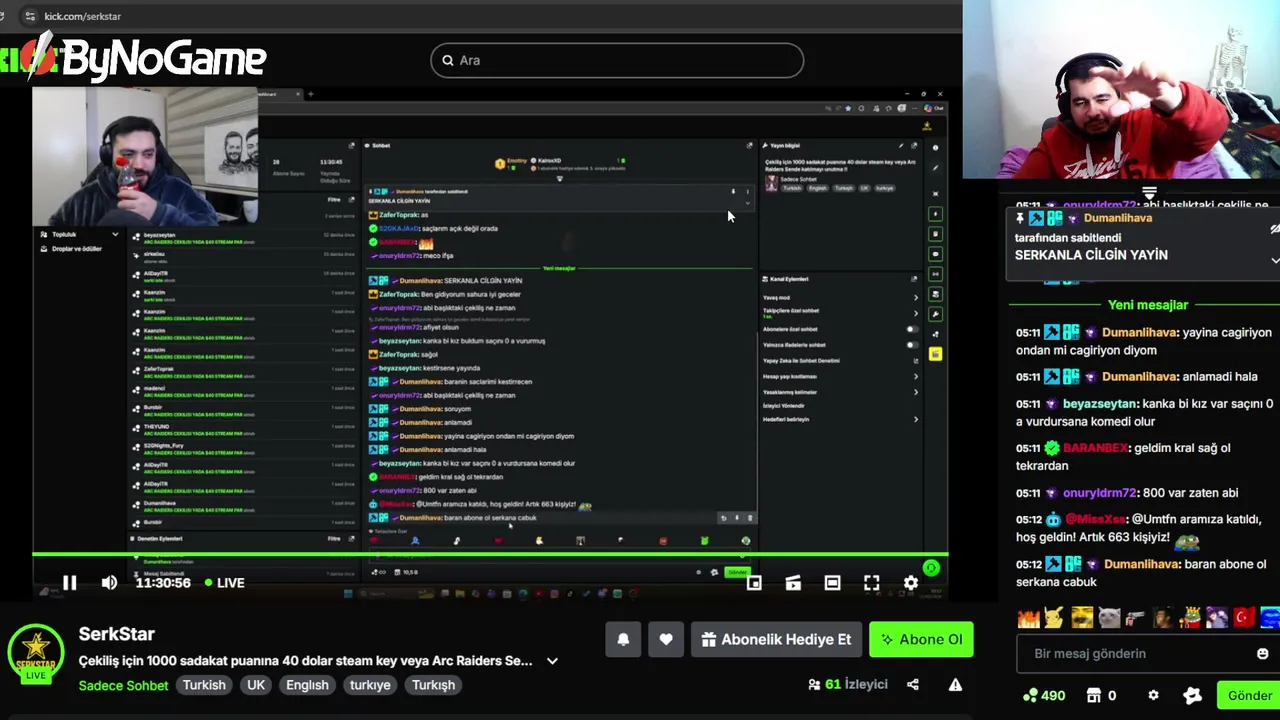Open the SerkStar channel name link
The height and width of the screenshot is (720, 1280).
pyautogui.click(x=117, y=634)
